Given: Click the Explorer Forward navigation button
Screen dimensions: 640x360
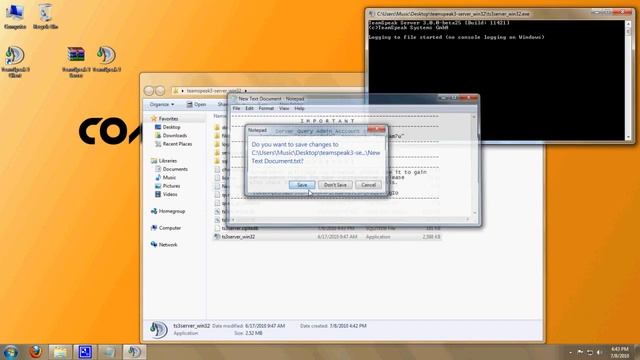Looking at the screenshot, I should [x=160, y=91].
